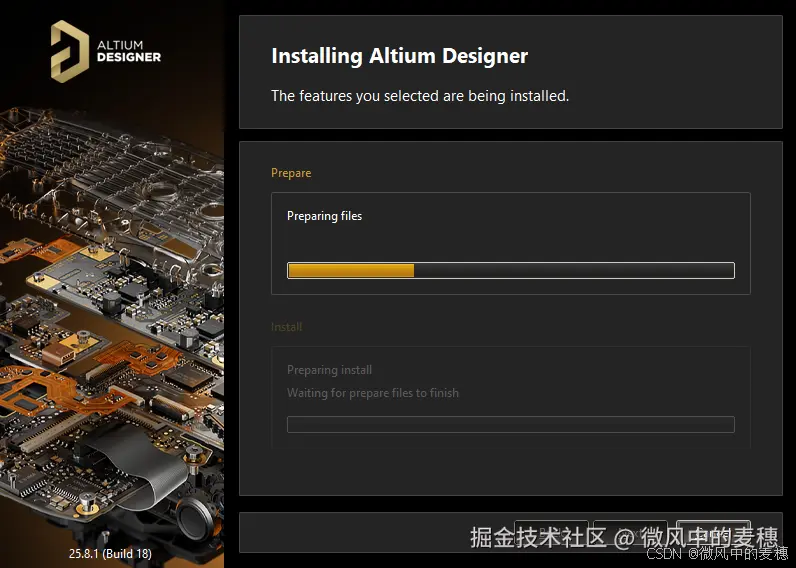Click 'Waiting for prepare files to finish' text

[x=373, y=393]
